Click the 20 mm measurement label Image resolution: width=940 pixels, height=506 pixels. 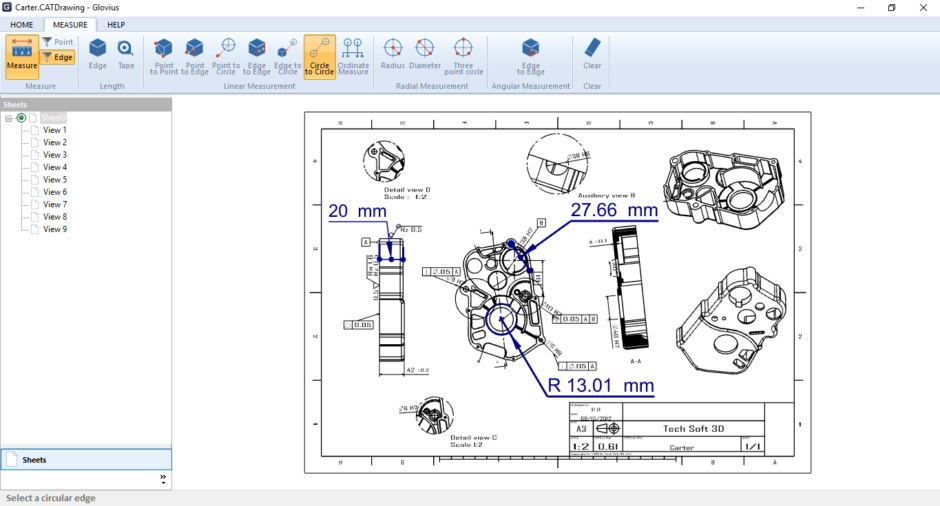[x=357, y=211]
